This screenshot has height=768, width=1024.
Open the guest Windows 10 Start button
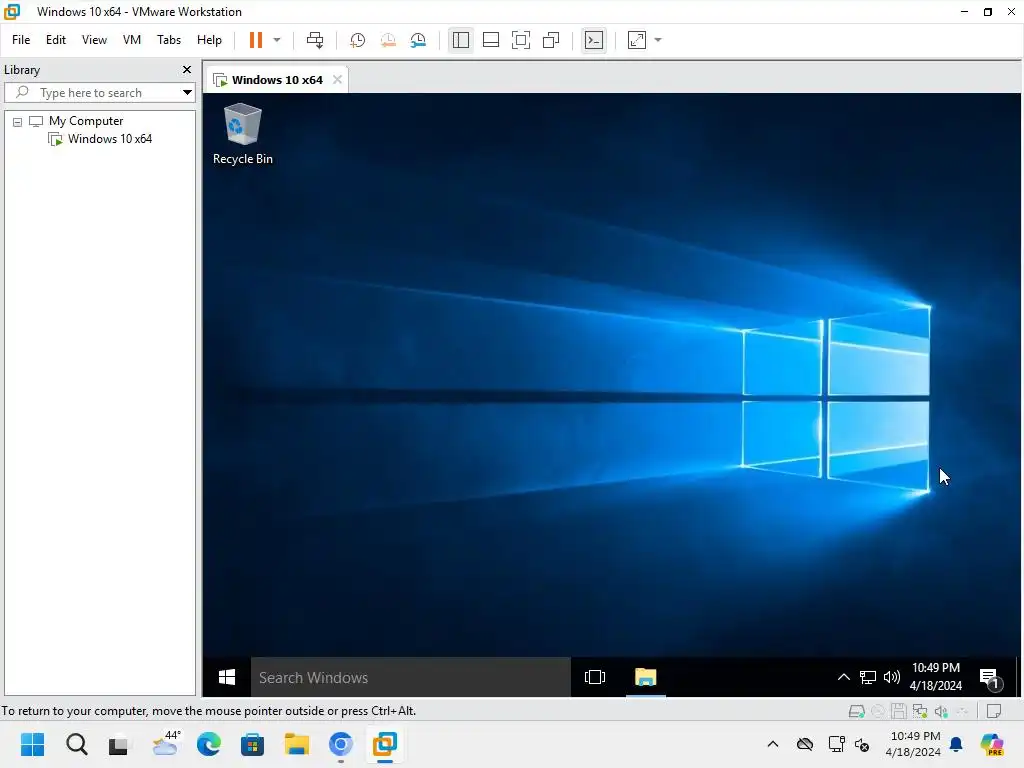[227, 677]
